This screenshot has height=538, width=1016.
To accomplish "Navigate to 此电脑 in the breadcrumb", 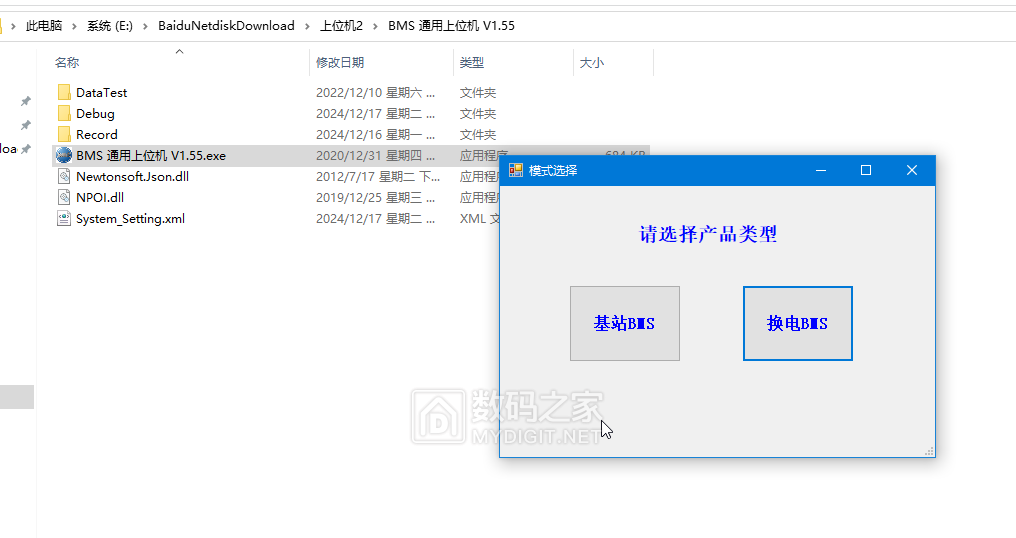I will tap(44, 26).
